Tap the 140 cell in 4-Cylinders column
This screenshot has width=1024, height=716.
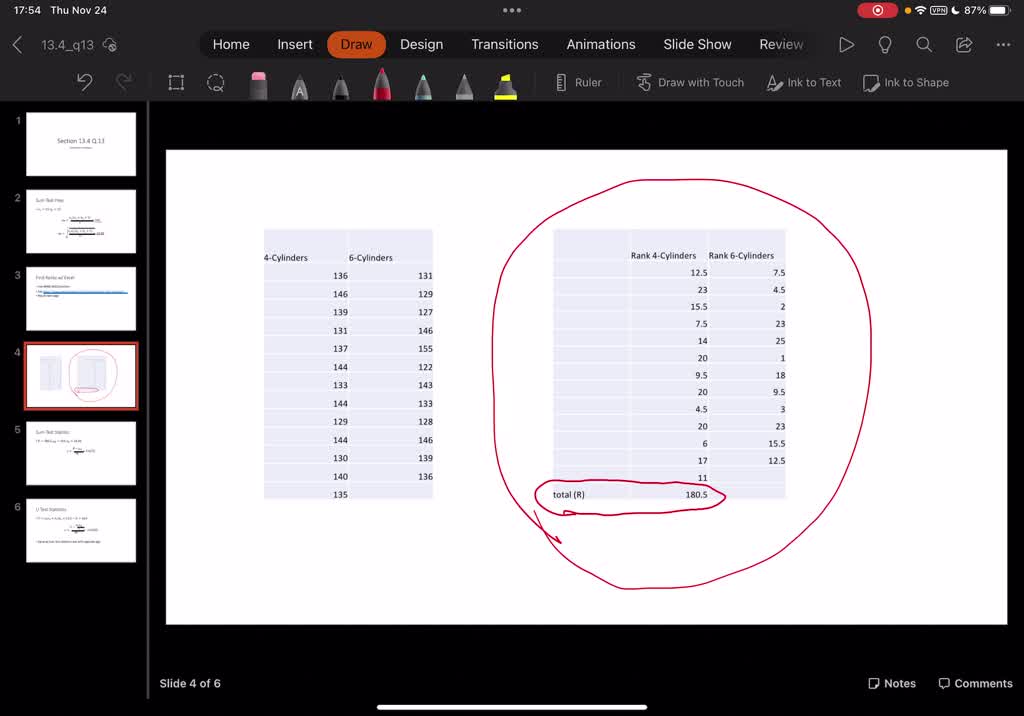coord(340,476)
